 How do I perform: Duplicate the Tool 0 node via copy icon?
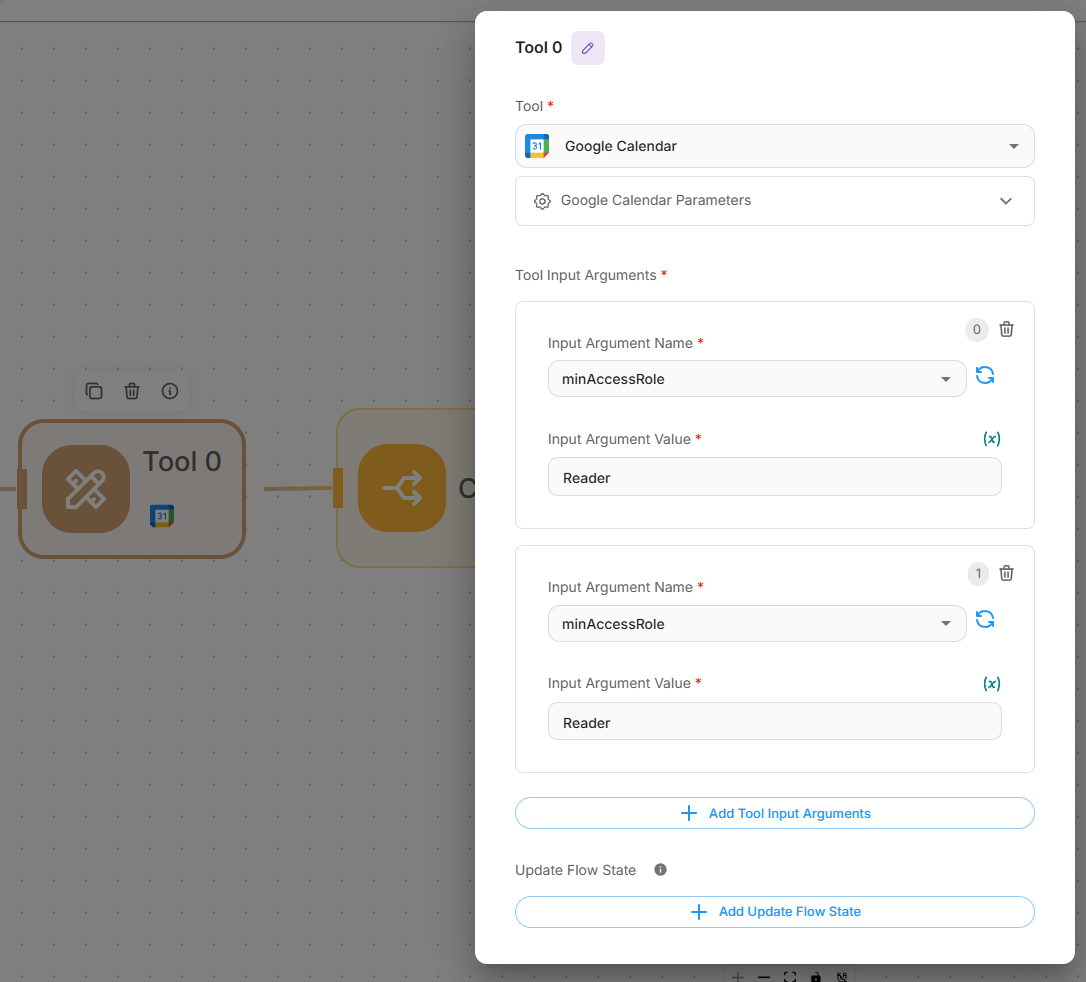tap(94, 391)
